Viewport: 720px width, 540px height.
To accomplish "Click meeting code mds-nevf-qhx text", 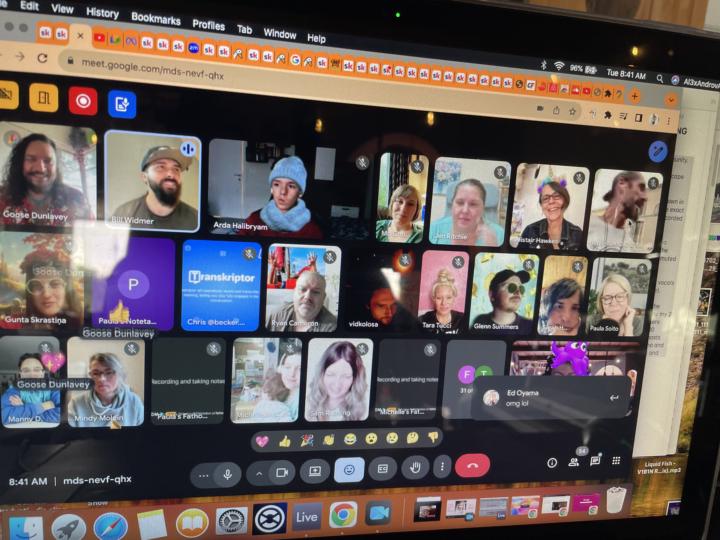I will click(97, 479).
